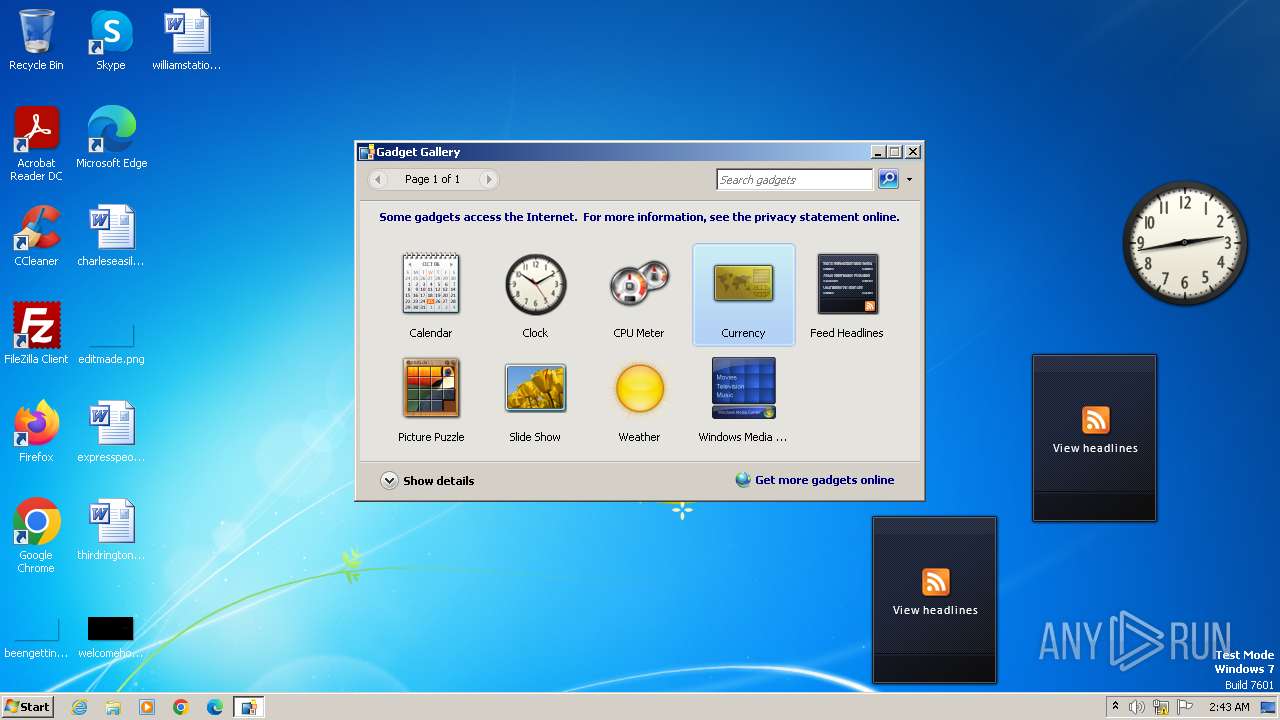Open Firefox desktop shortcut

(x=36, y=432)
